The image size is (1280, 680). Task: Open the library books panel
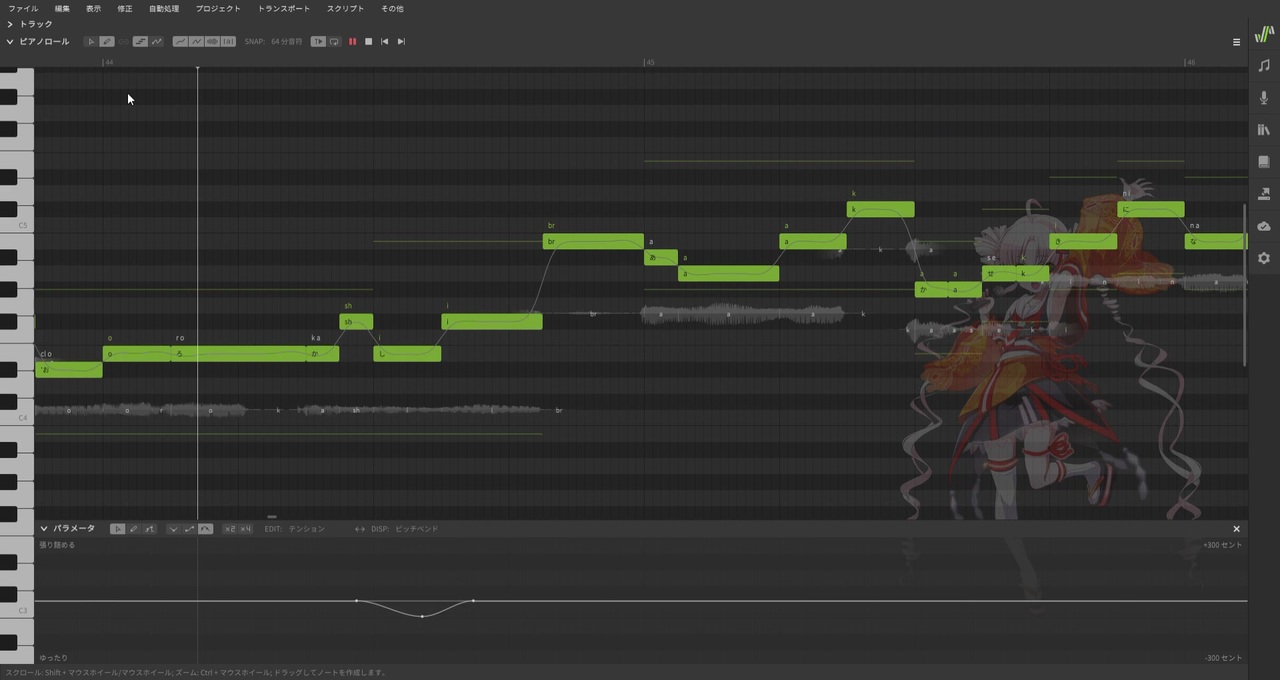click(x=1264, y=130)
